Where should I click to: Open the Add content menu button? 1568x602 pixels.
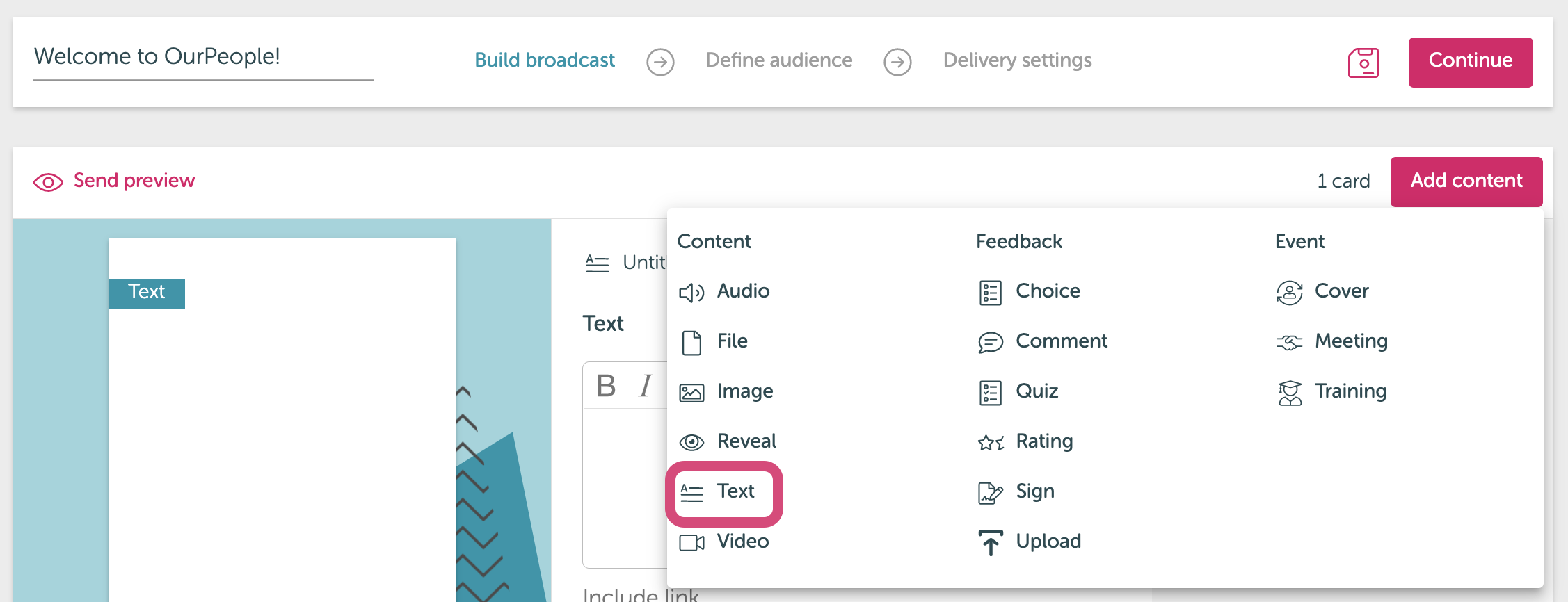[1466, 181]
